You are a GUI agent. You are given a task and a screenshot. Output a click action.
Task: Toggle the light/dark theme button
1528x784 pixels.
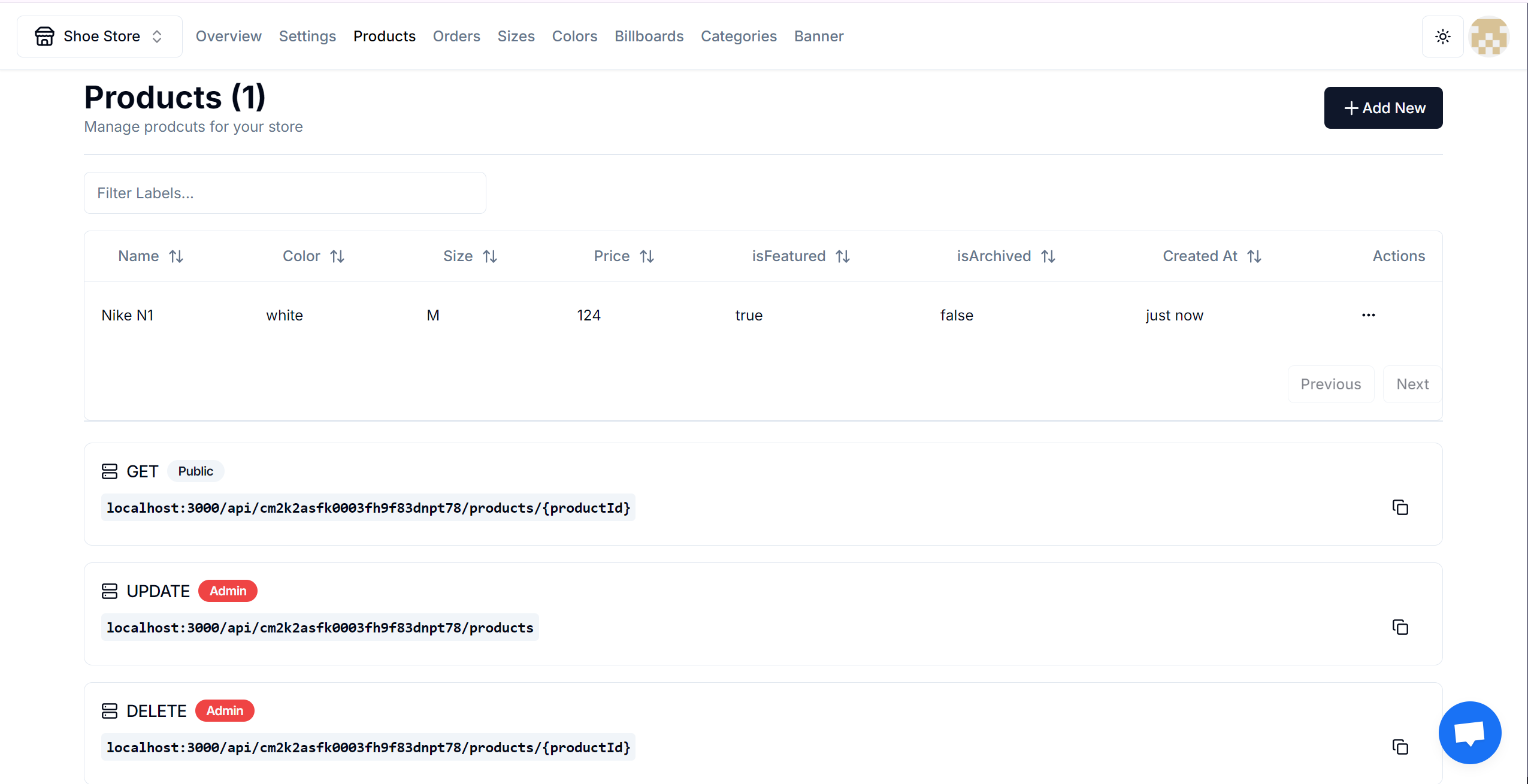point(1442,37)
